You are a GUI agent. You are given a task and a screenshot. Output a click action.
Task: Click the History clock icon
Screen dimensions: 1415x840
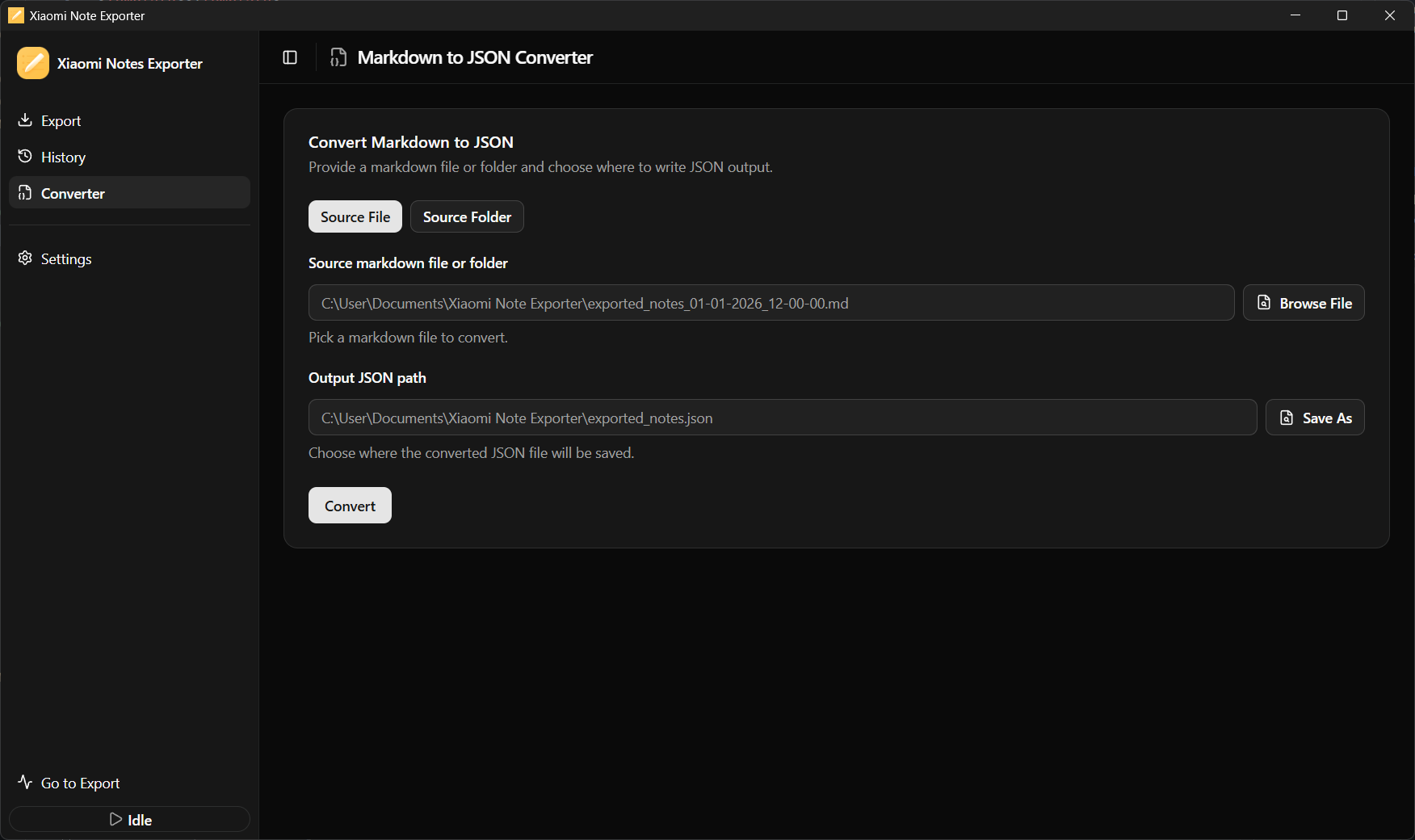pyautogui.click(x=25, y=157)
